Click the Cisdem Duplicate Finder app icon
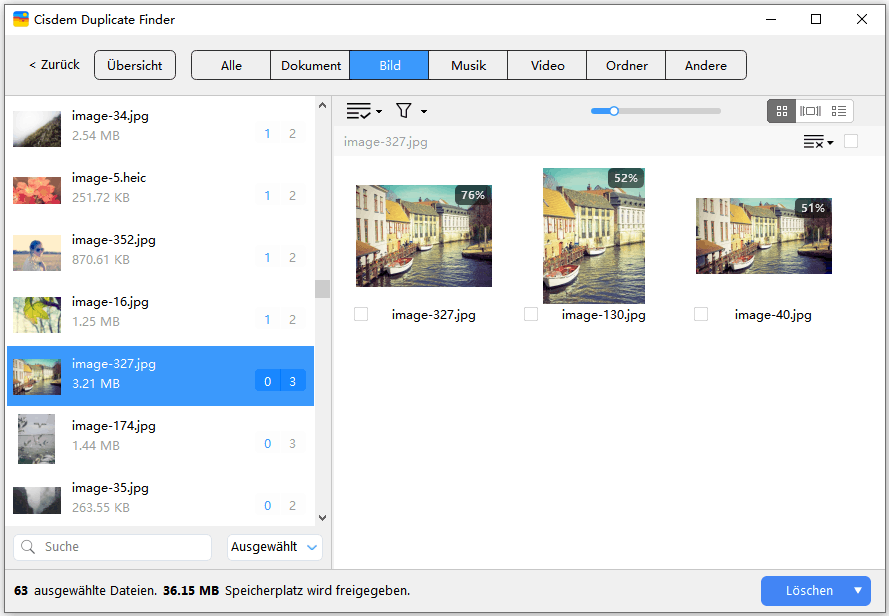The width and height of the screenshot is (889, 616). tap(20, 19)
